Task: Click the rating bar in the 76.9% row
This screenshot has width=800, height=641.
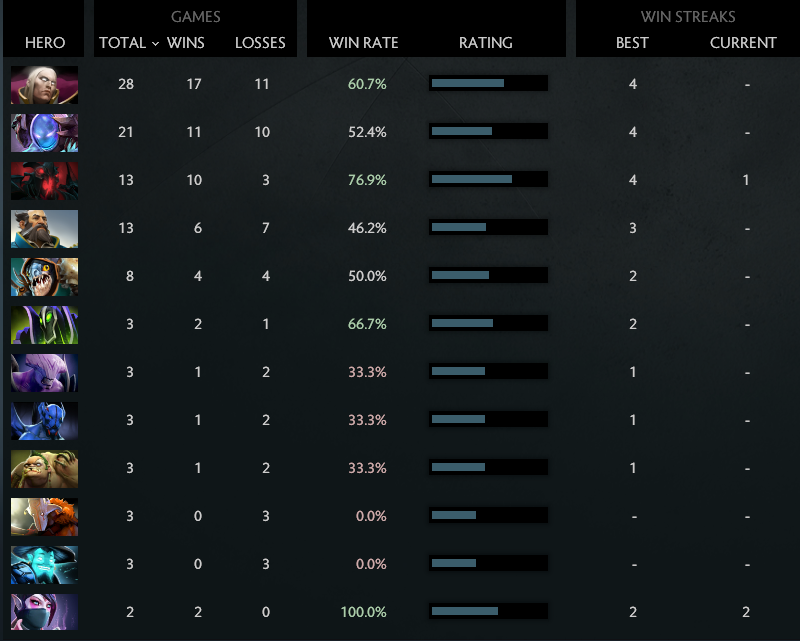Action: [488, 180]
